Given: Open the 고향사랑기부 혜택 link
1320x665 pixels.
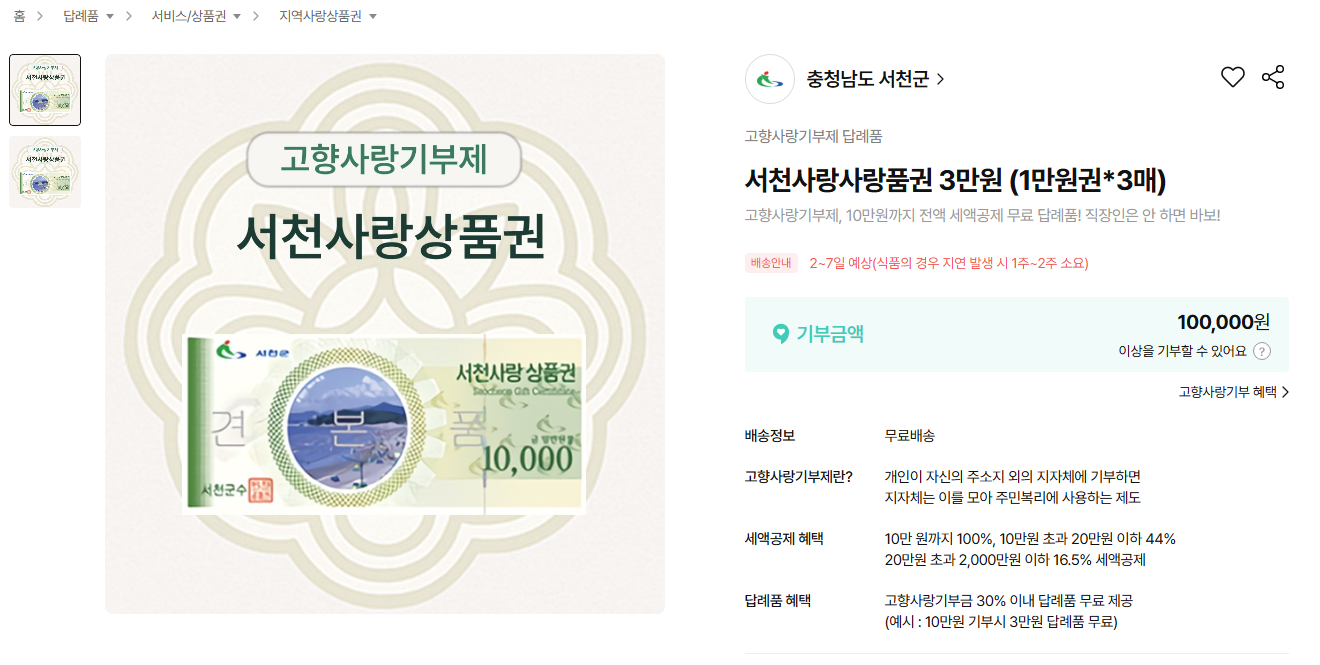Looking at the screenshot, I should 1227,392.
